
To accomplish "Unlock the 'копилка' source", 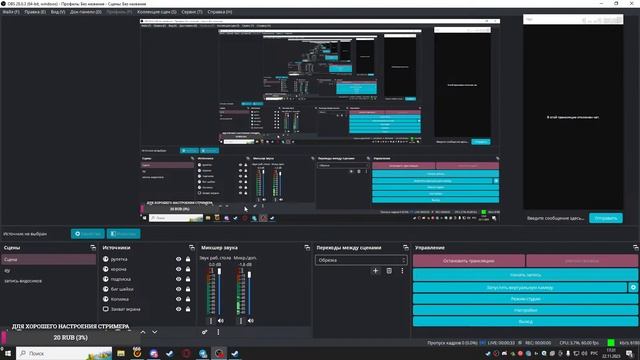I will (188, 299).
